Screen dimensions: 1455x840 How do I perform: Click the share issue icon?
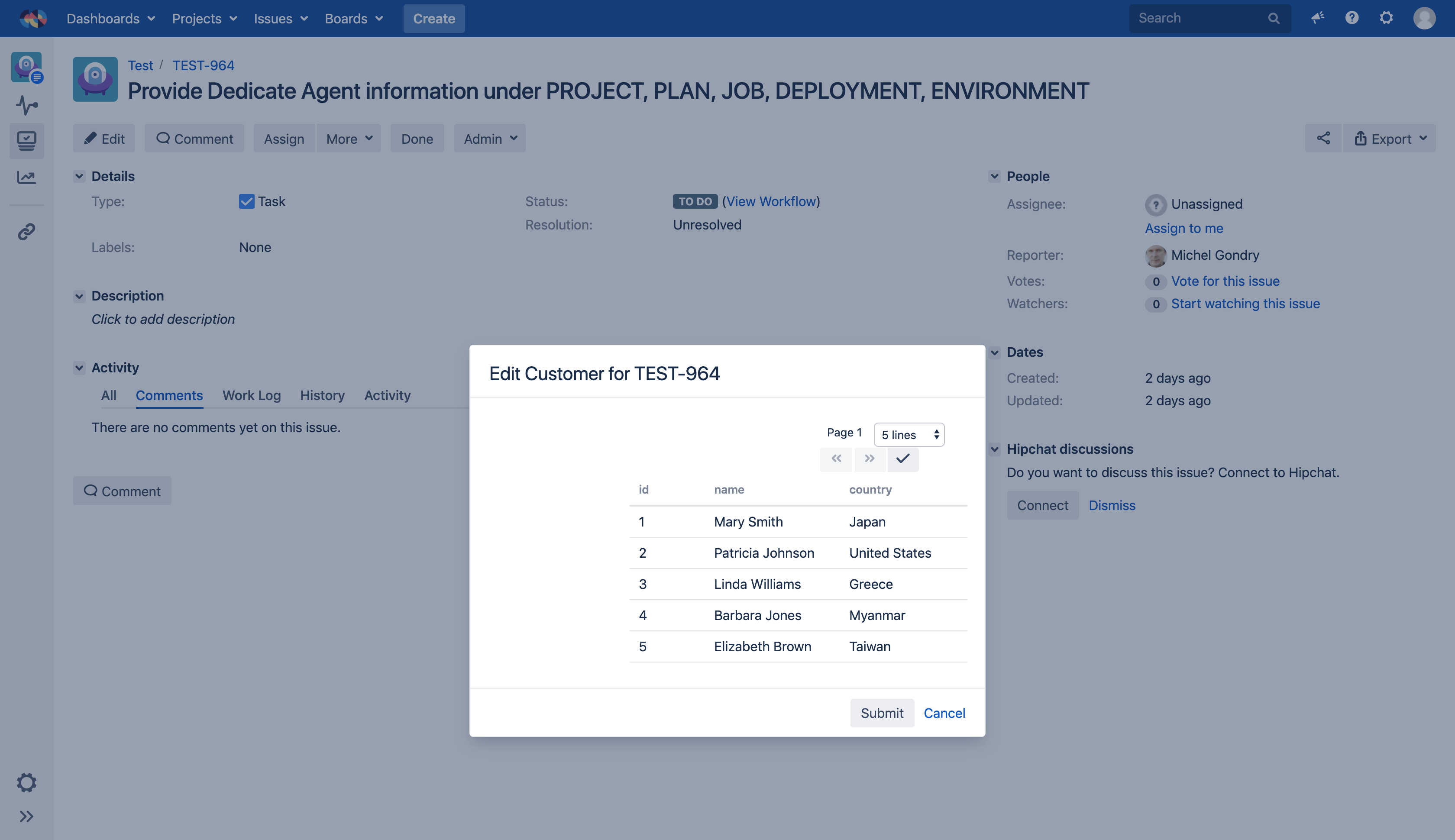point(1323,139)
